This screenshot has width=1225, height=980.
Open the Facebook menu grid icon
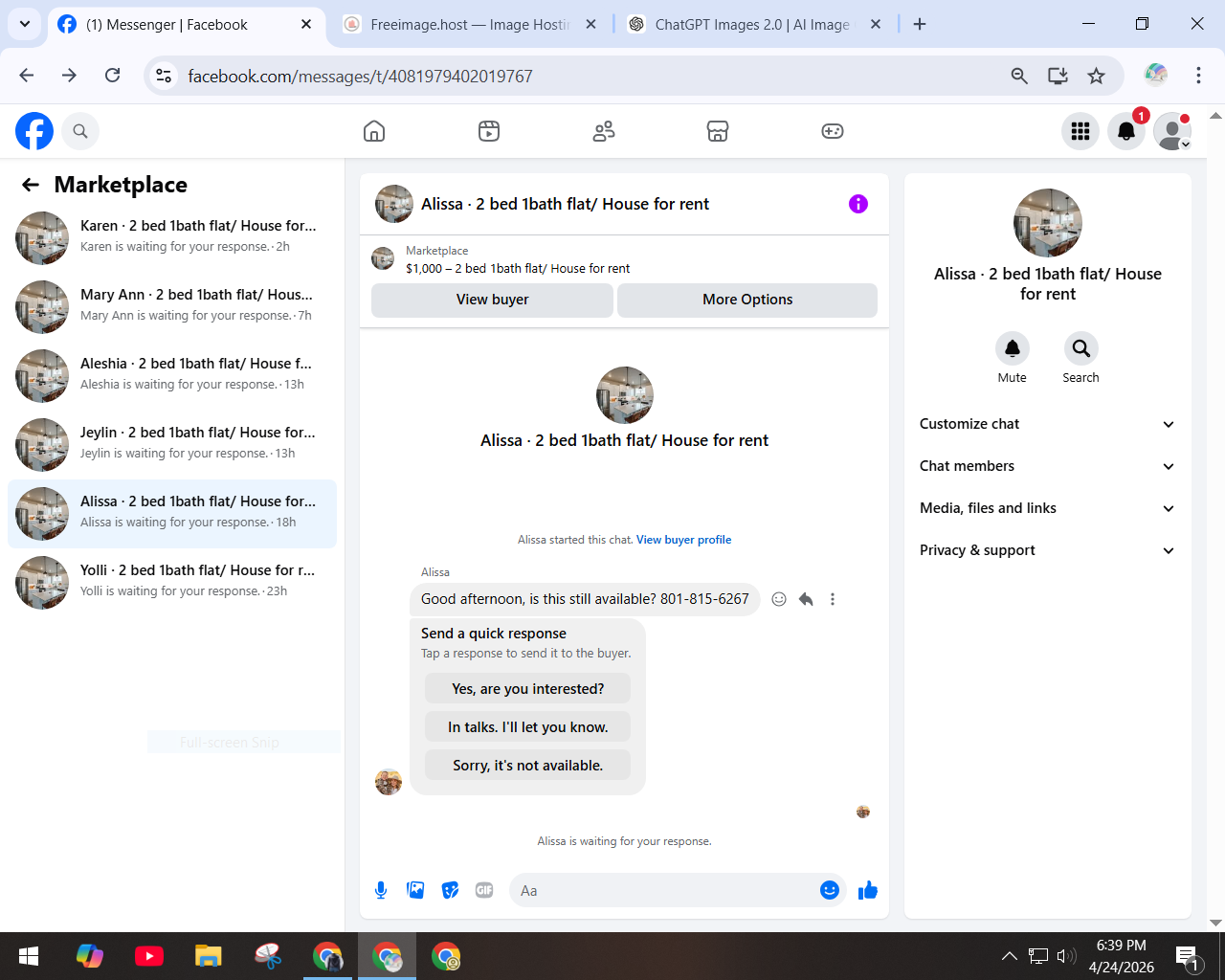(x=1080, y=131)
